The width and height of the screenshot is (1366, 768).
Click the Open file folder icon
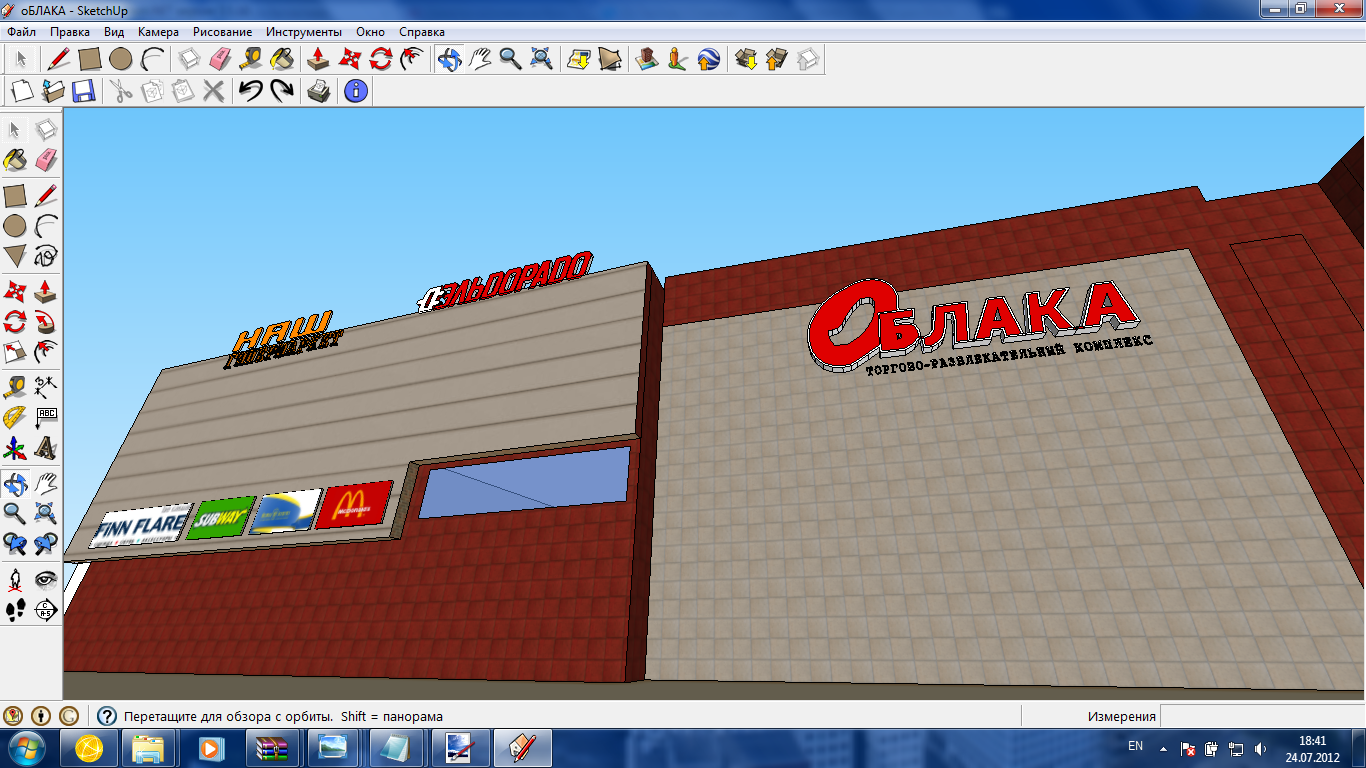click(x=53, y=91)
